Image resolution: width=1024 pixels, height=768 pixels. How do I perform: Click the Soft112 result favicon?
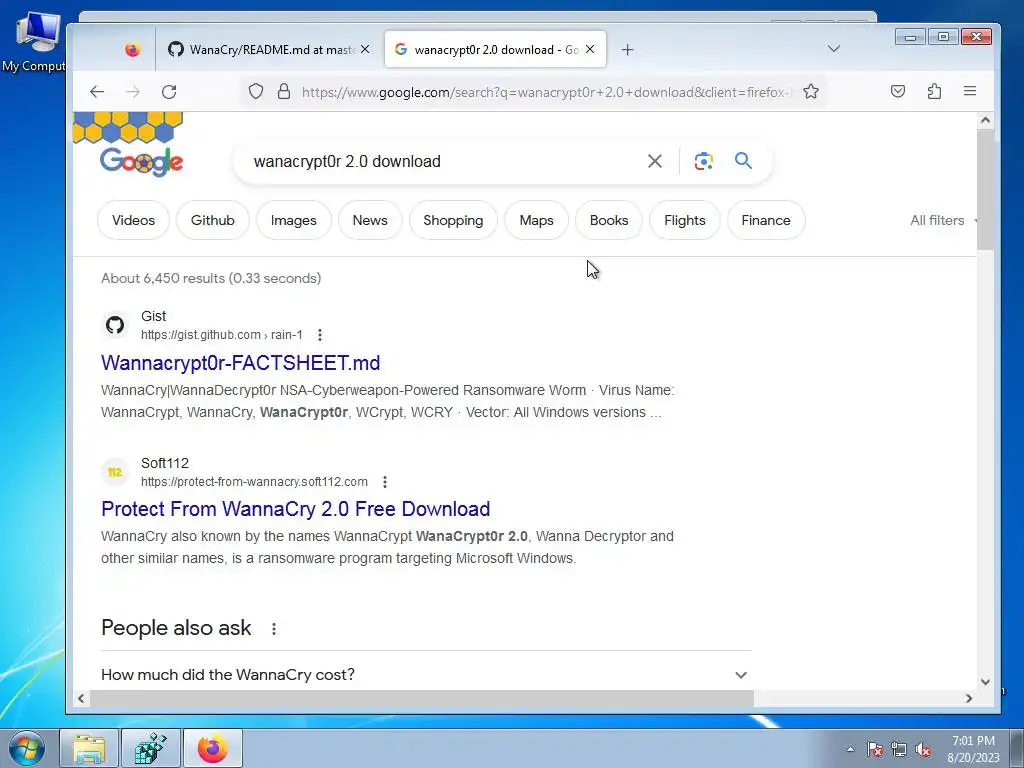(x=115, y=472)
